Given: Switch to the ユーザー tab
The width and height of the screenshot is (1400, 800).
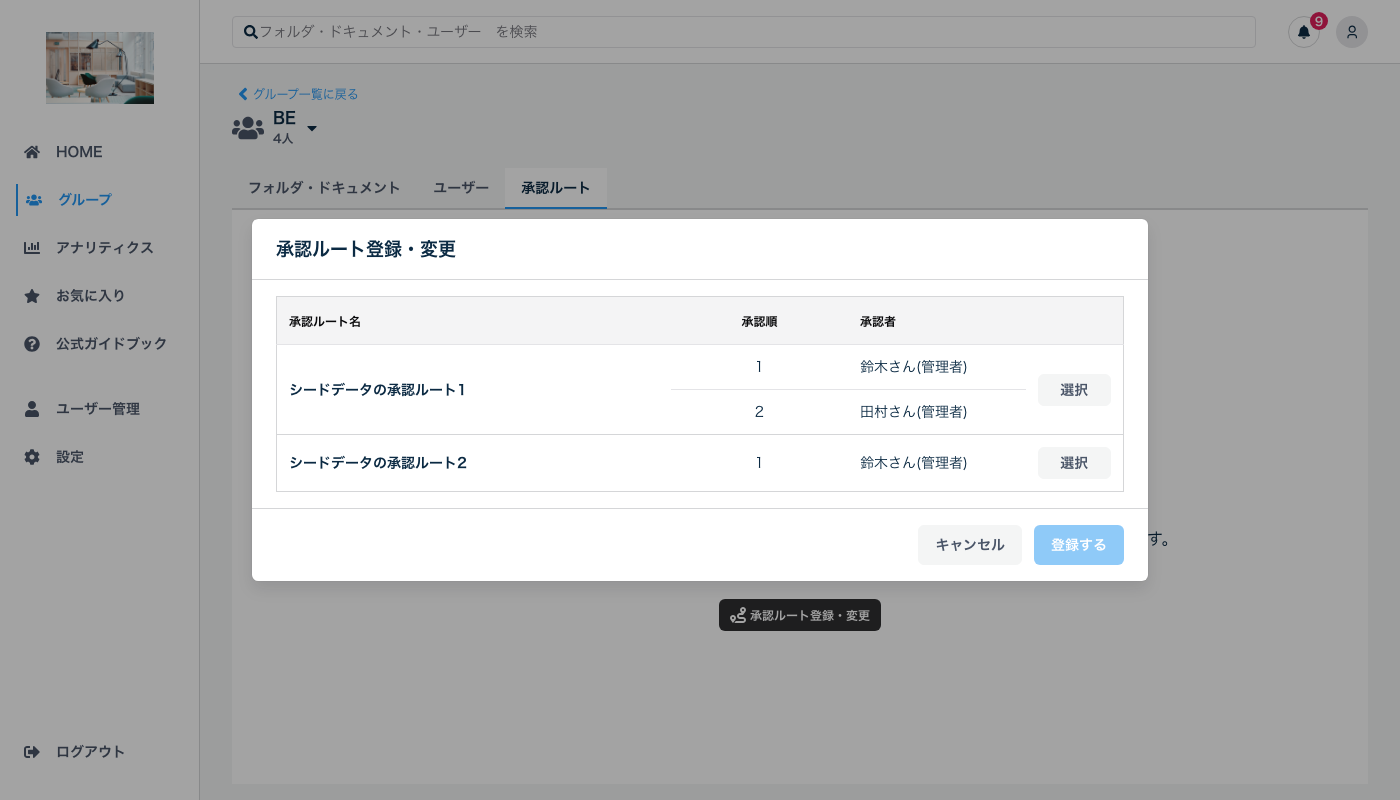Looking at the screenshot, I should [461, 188].
